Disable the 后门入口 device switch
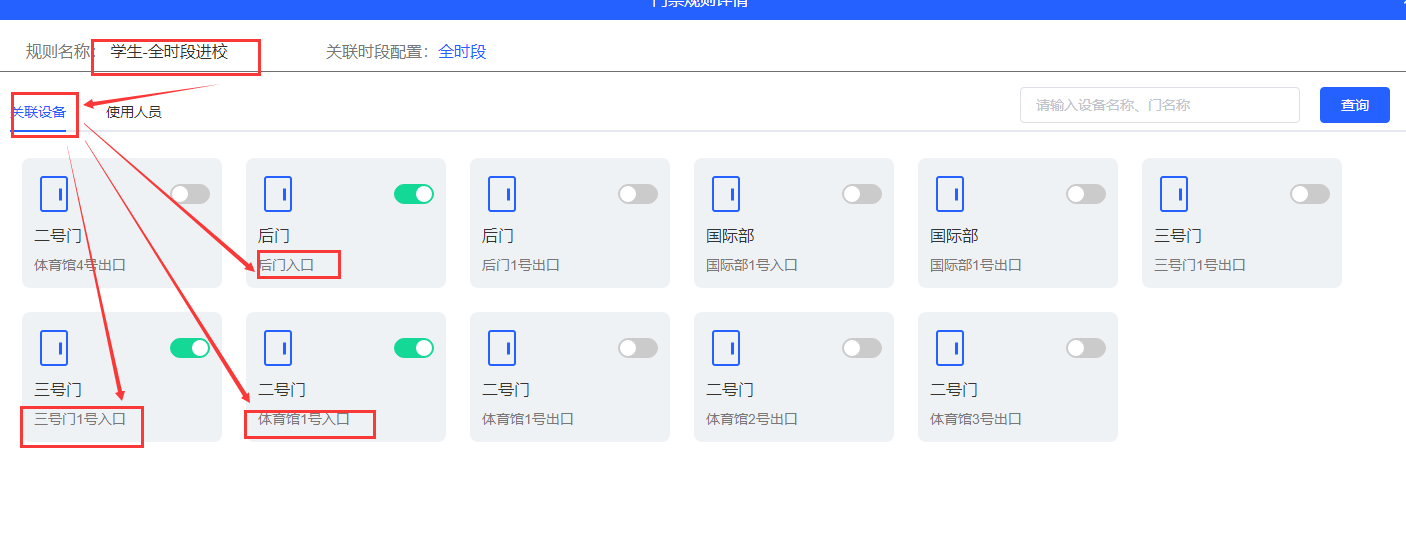The image size is (1406, 559). pos(414,194)
